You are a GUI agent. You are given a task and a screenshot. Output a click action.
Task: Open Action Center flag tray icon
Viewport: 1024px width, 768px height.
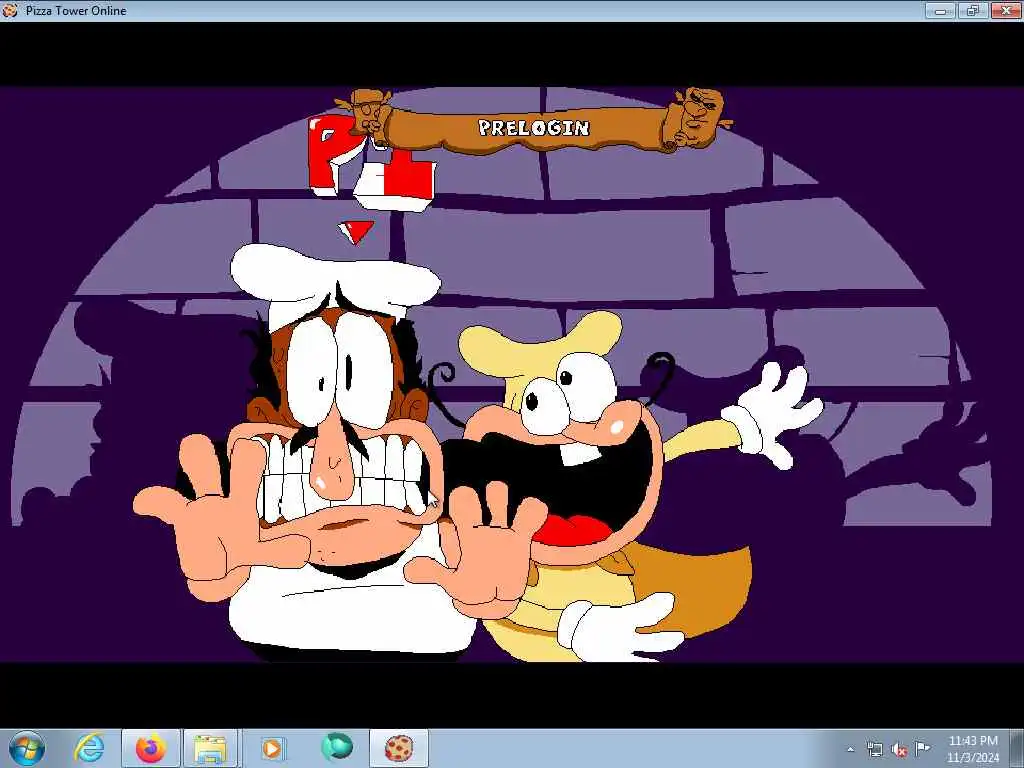(x=922, y=748)
